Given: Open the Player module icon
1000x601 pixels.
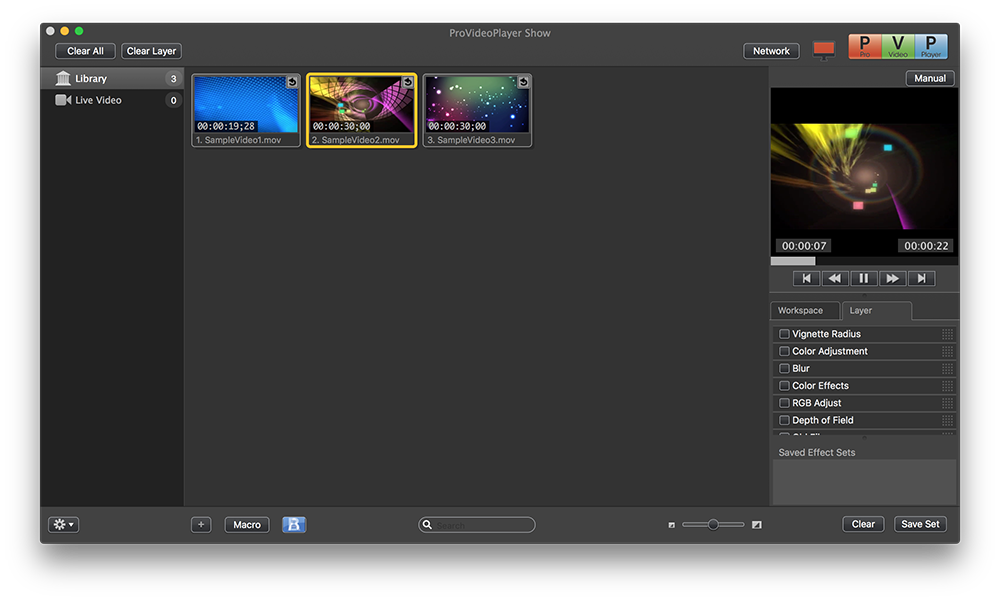Looking at the screenshot, I should [930, 46].
